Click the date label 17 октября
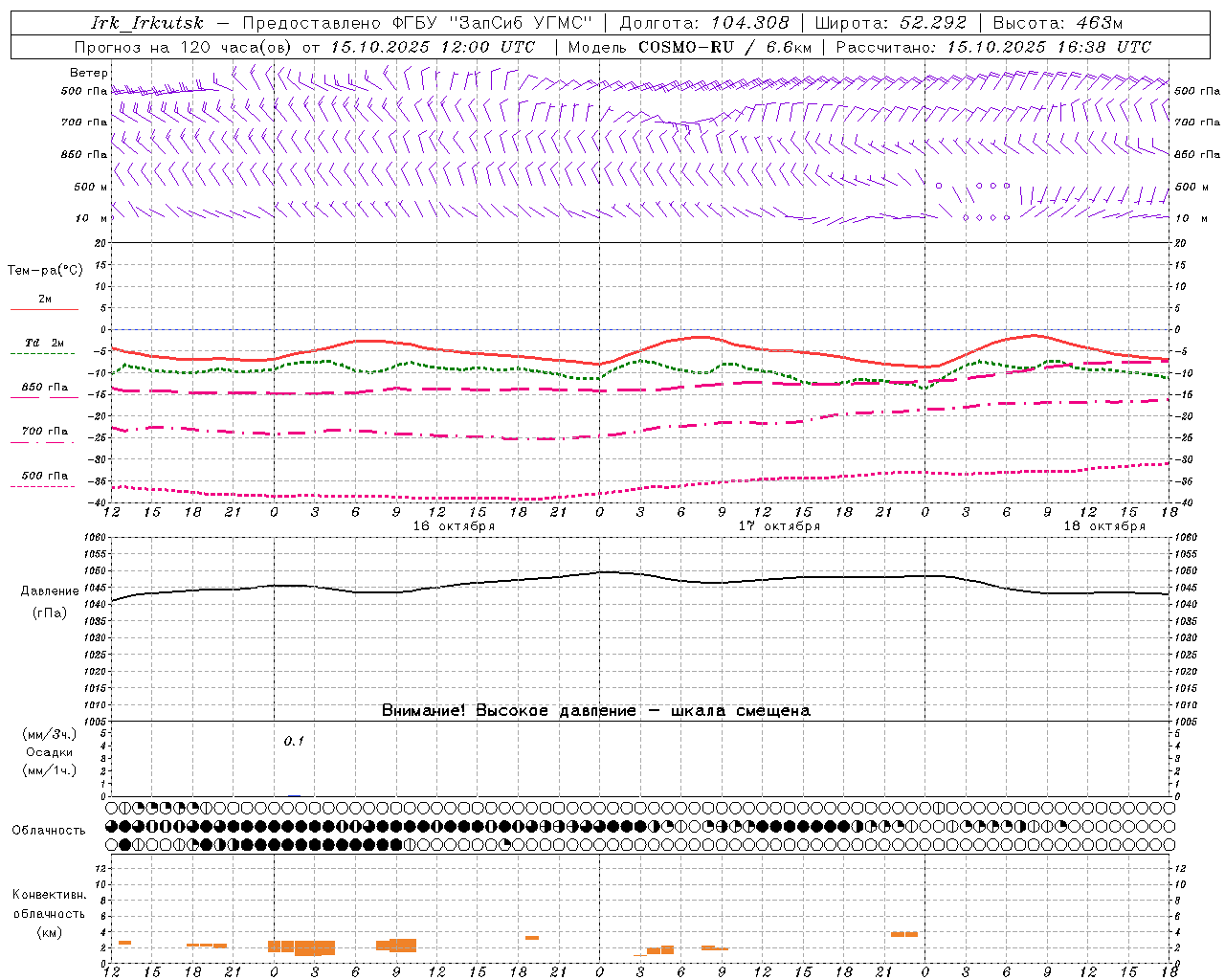The height and width of the screenshot is (980, 1225). [x=779, y=526]
